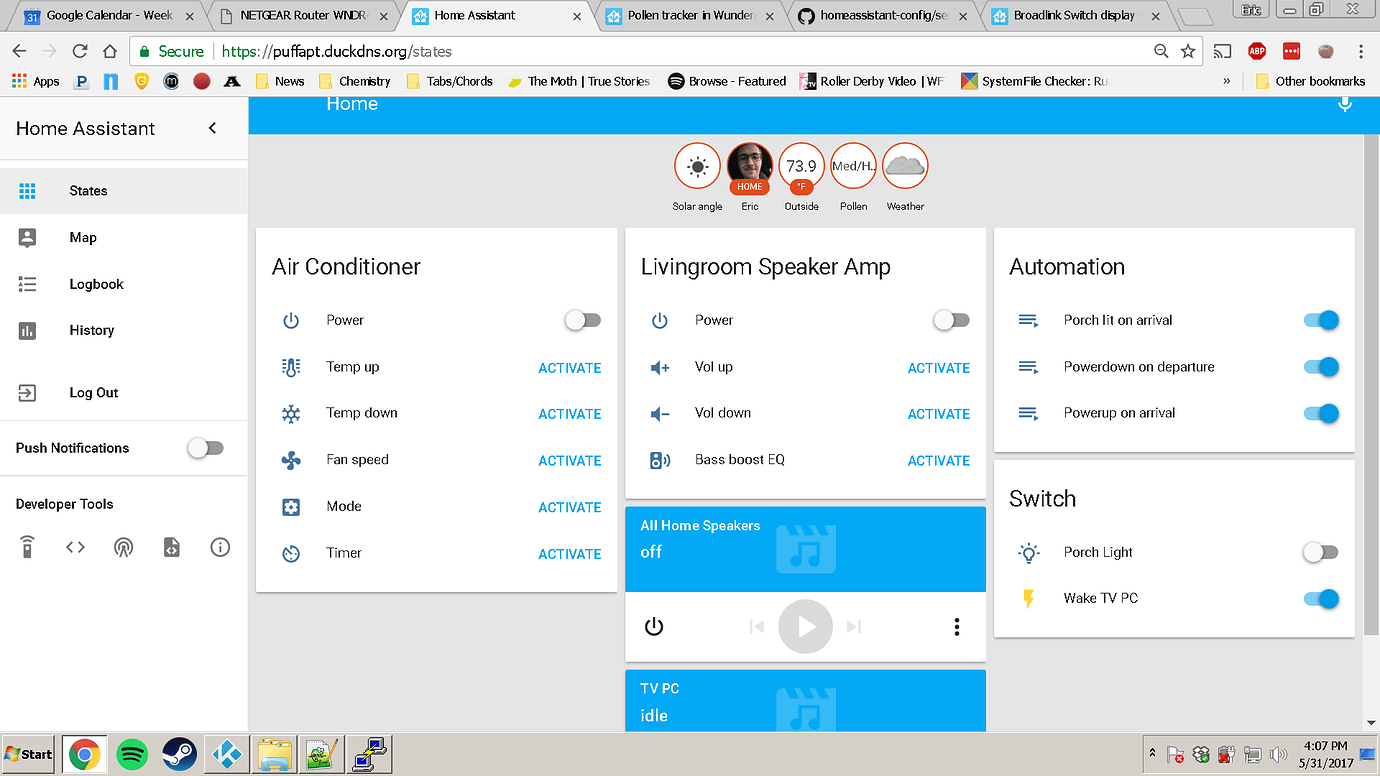This screenshot has width=1380, height=776.
Task: Open the Templates developer tool file icon
Action: tap(172, 547)
